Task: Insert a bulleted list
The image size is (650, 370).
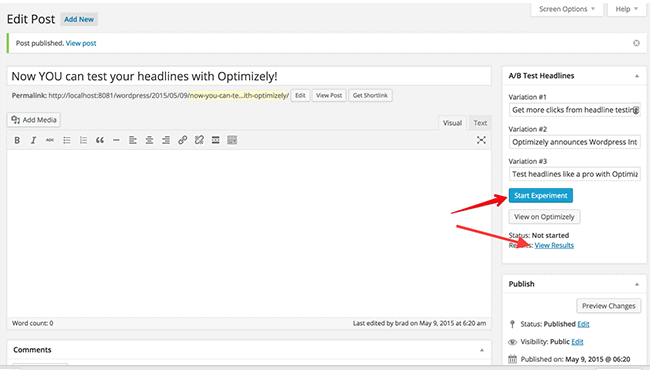Action: [67, 140]
